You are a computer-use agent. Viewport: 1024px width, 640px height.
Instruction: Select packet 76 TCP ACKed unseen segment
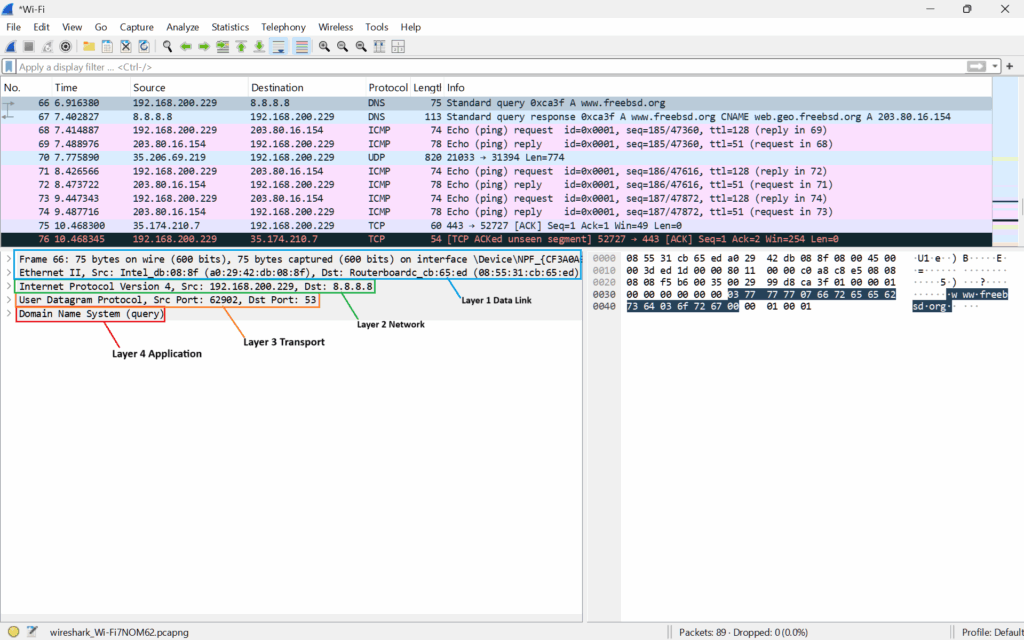tap(496, 239)
